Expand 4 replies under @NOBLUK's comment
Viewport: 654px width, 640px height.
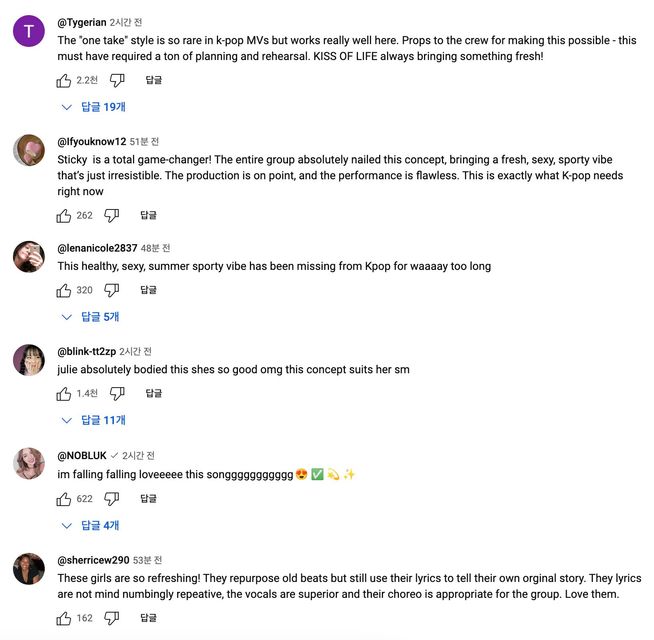90,526
